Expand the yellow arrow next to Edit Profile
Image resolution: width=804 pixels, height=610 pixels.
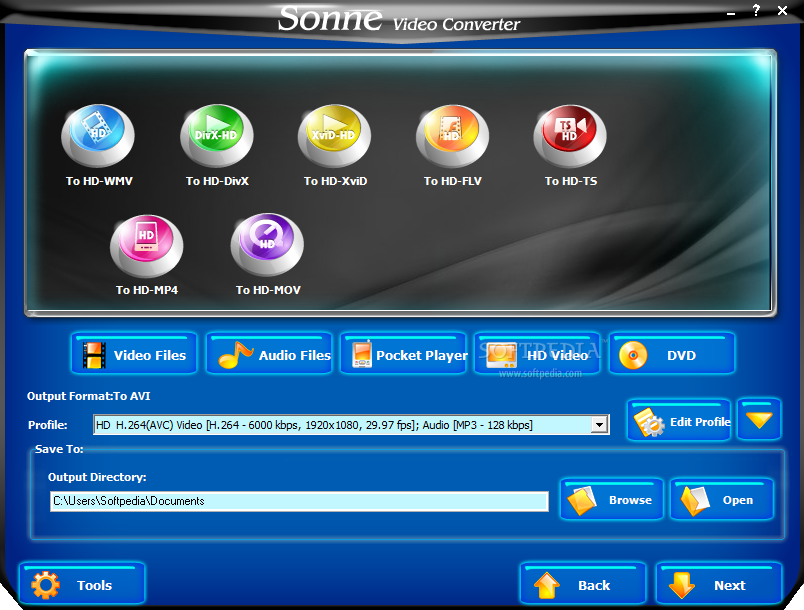(x=759, y=420)
